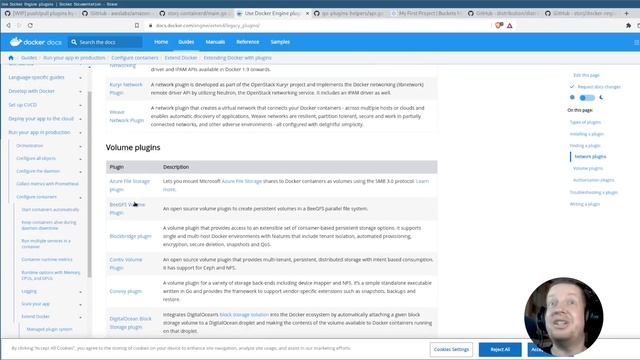Image resolution: width=640 pixels, height=360 pixels.
Task: Open the Brave Shields lion icon
Action: click(x=498, y=25)
